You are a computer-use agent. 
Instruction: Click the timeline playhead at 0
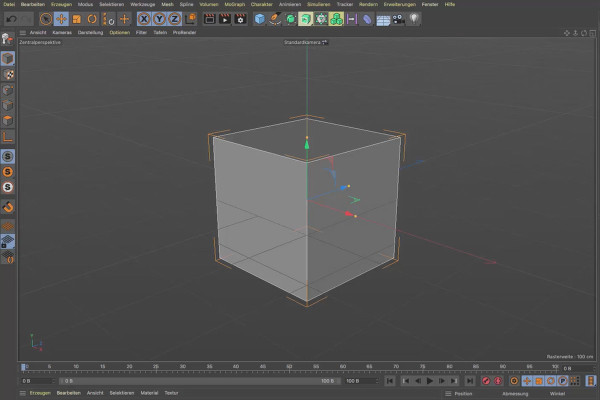pyautogui.click(x=23, y=368)
